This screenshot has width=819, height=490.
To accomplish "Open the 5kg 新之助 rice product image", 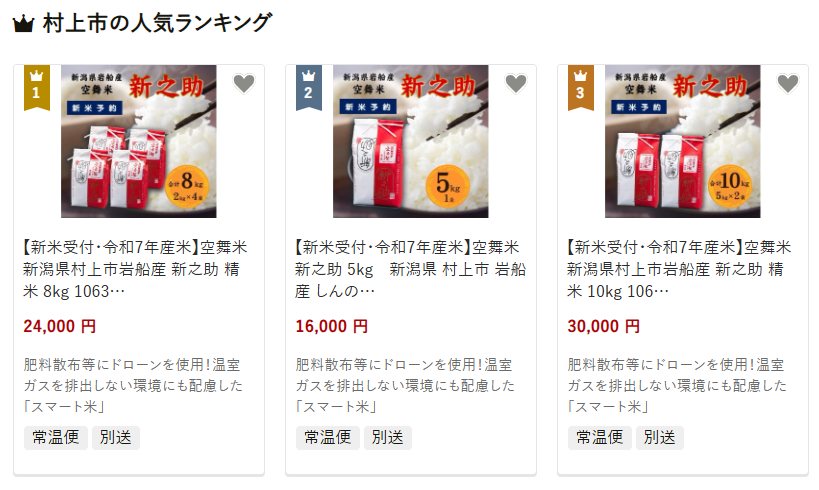I will coord(411,141).
